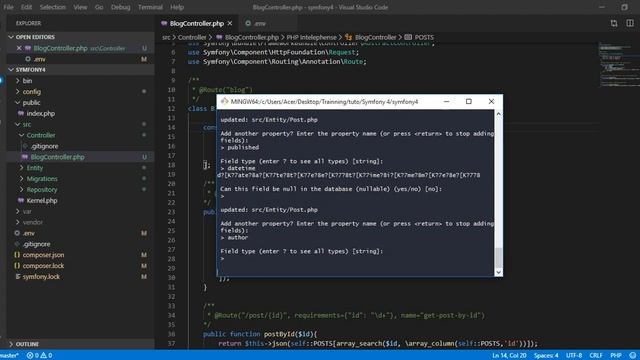Switch to the BlogController.php editor tab
The height and width of the screenshot is (360, 640).
(x=197, y=24)
